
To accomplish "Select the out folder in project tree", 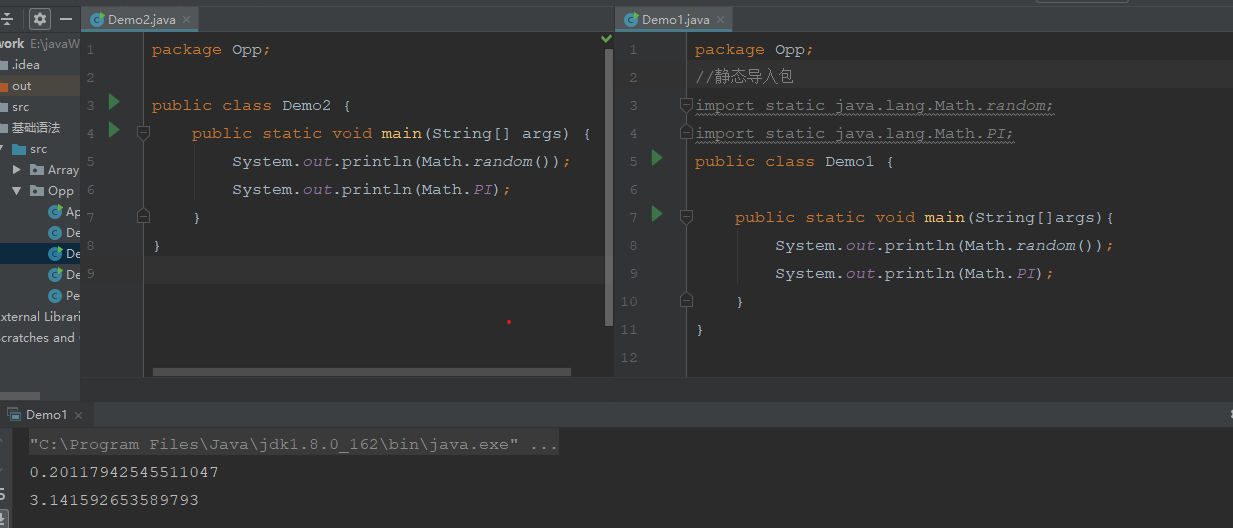I will coord(21,86).
